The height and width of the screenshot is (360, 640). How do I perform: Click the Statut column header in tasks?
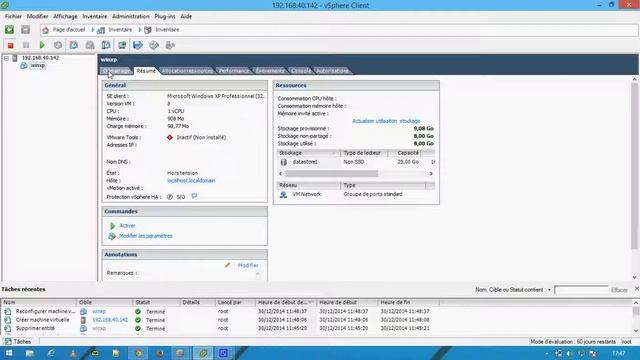pos(156,302)
